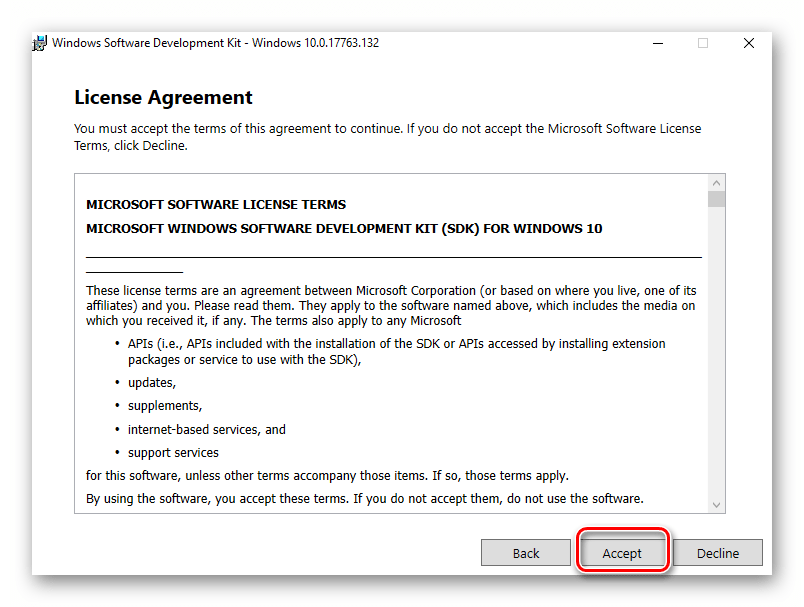This screenshot has height=607, width=804.
Task: Click the SDK FOR WINDOWS 10 heading line
Action: click(344, 228)
